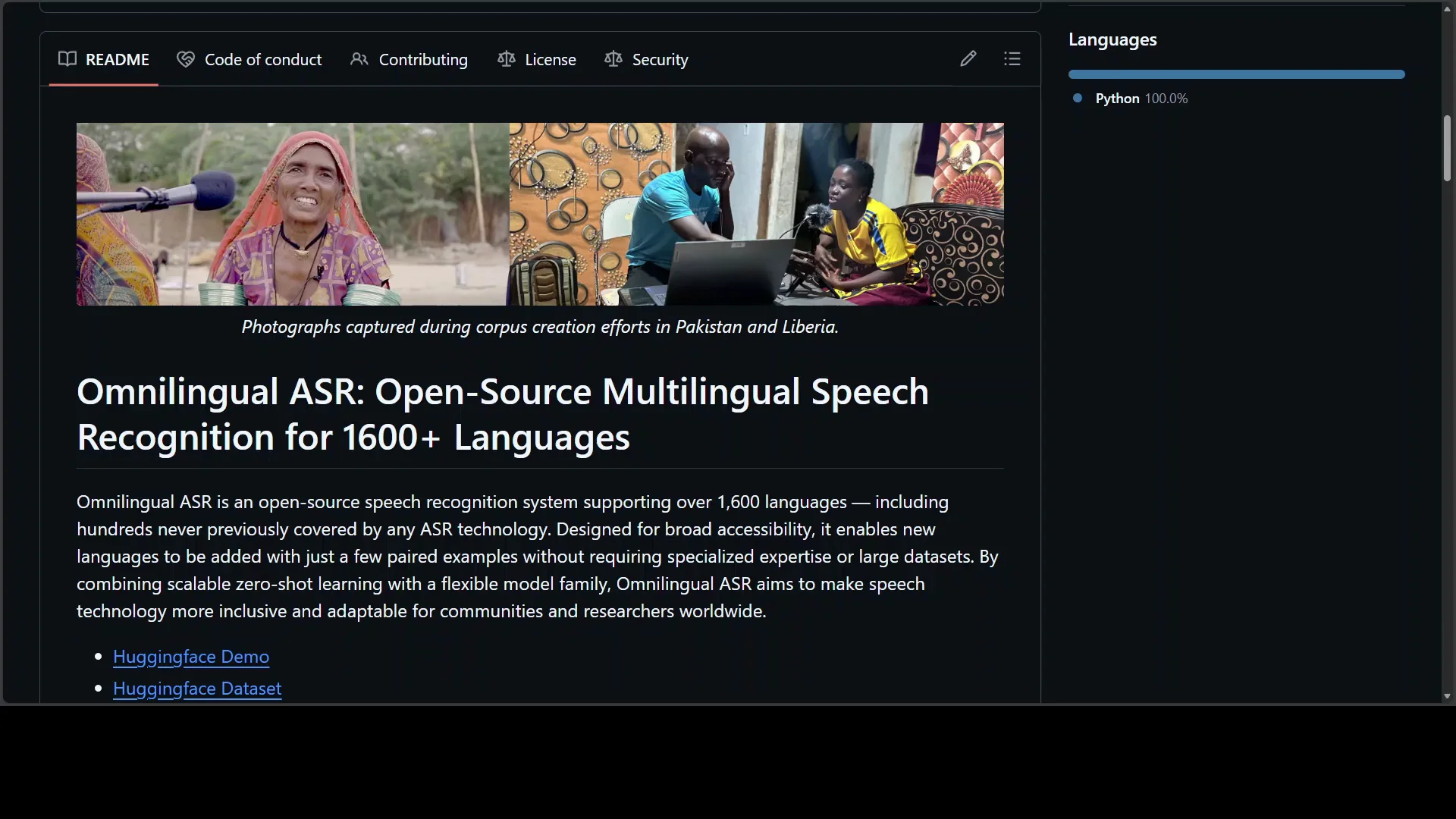Click the Python language color dot
Screen dimensions: 1456x819
[1078, 98]
